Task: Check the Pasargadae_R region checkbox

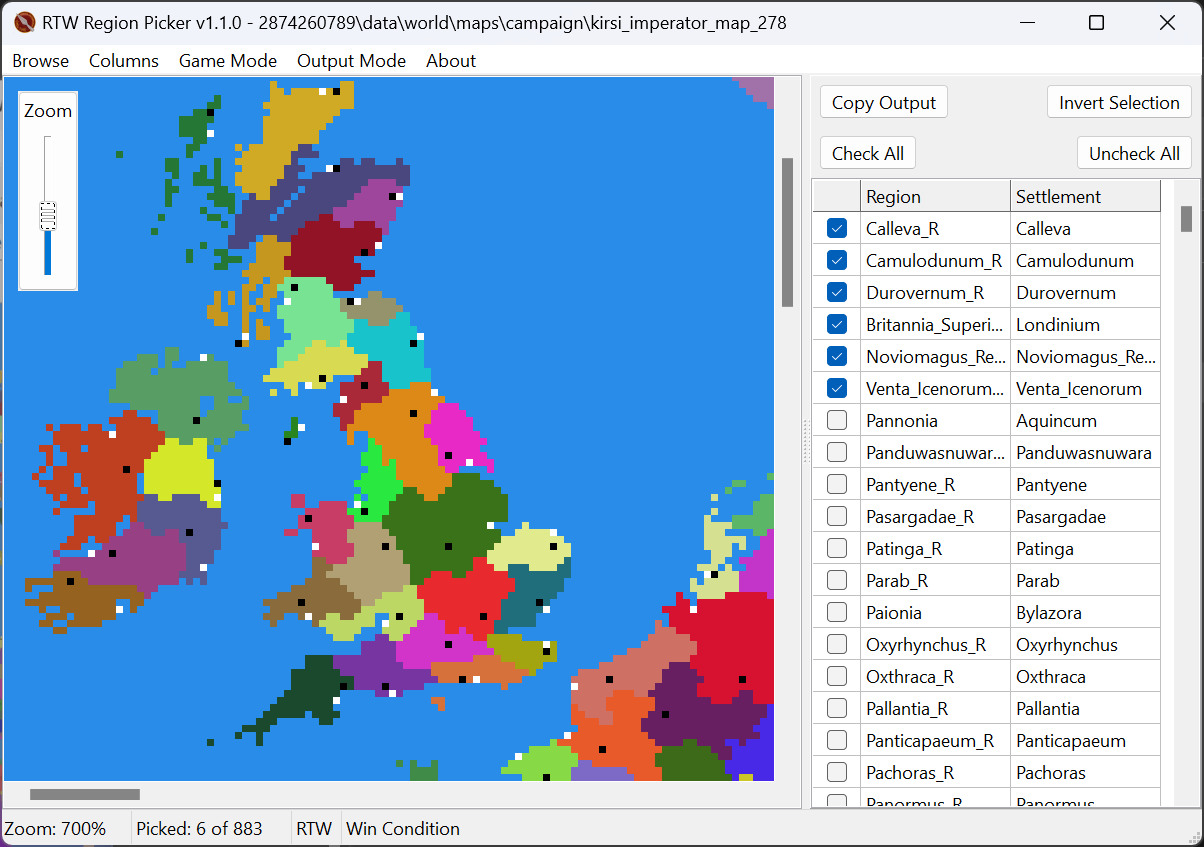Action: pyautogui.click(x=837, y=517)
